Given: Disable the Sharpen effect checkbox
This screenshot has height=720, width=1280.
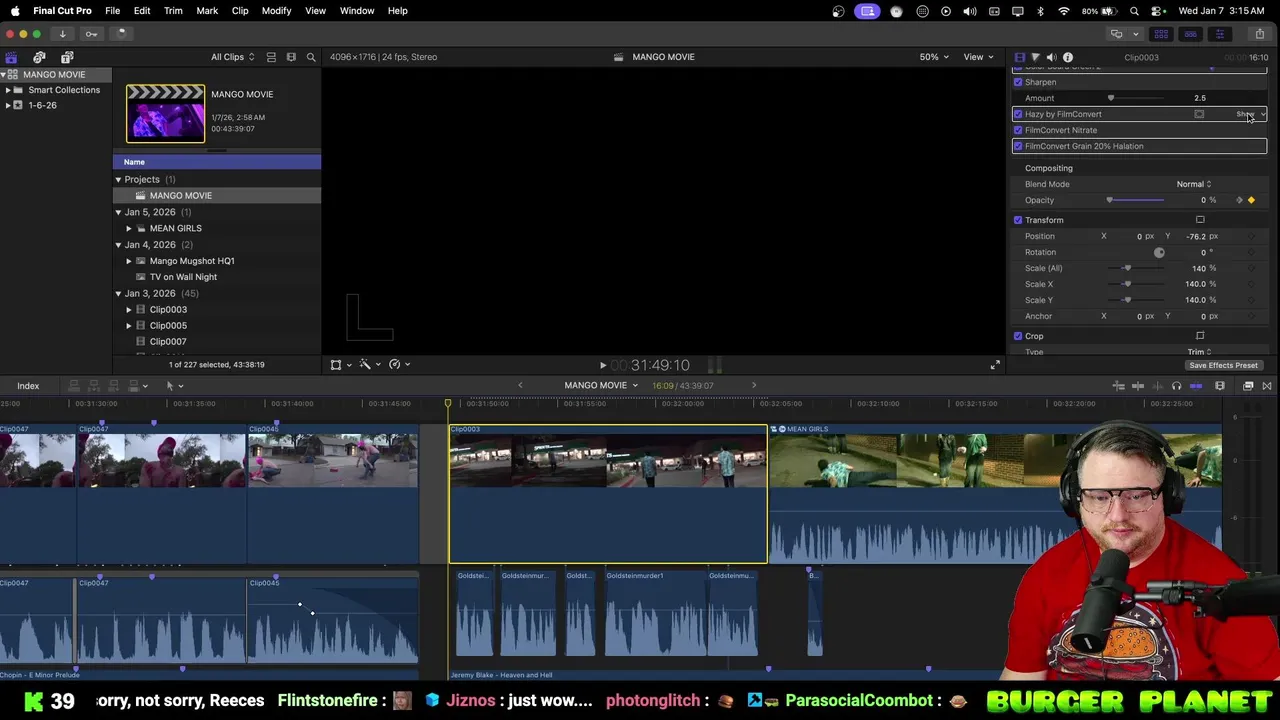Looking at the screenshot, I should tap(1018, 82).
